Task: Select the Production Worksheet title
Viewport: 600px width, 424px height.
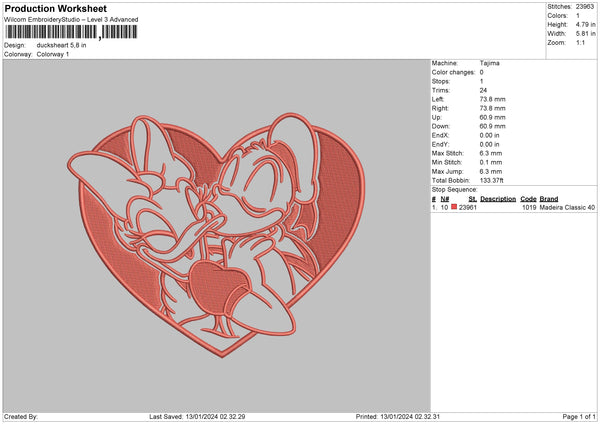Action: pos(50,8)
